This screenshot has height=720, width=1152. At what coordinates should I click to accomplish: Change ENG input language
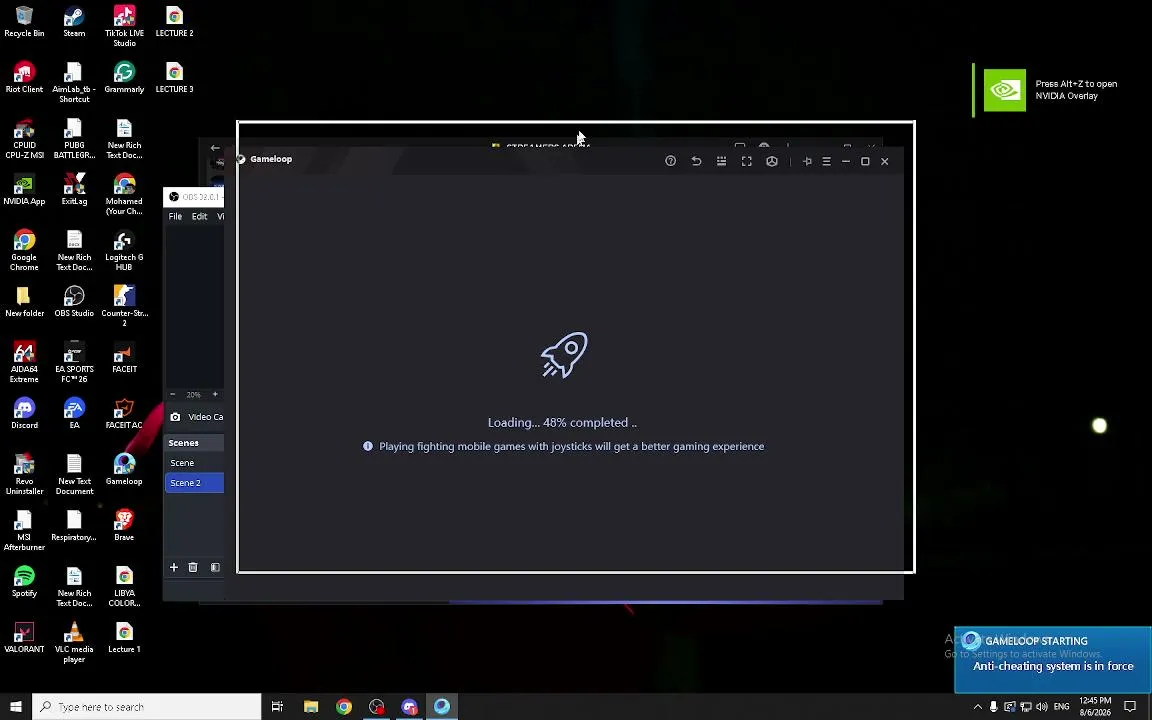click(x=1061, y=707)
